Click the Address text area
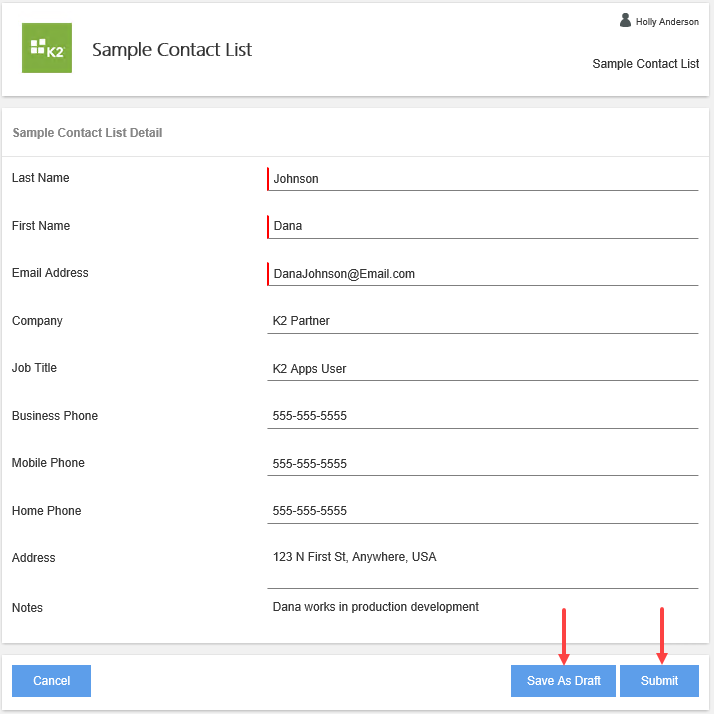Image resolution: width=714 pixels, height=714 pixels. tap(483, 565)
